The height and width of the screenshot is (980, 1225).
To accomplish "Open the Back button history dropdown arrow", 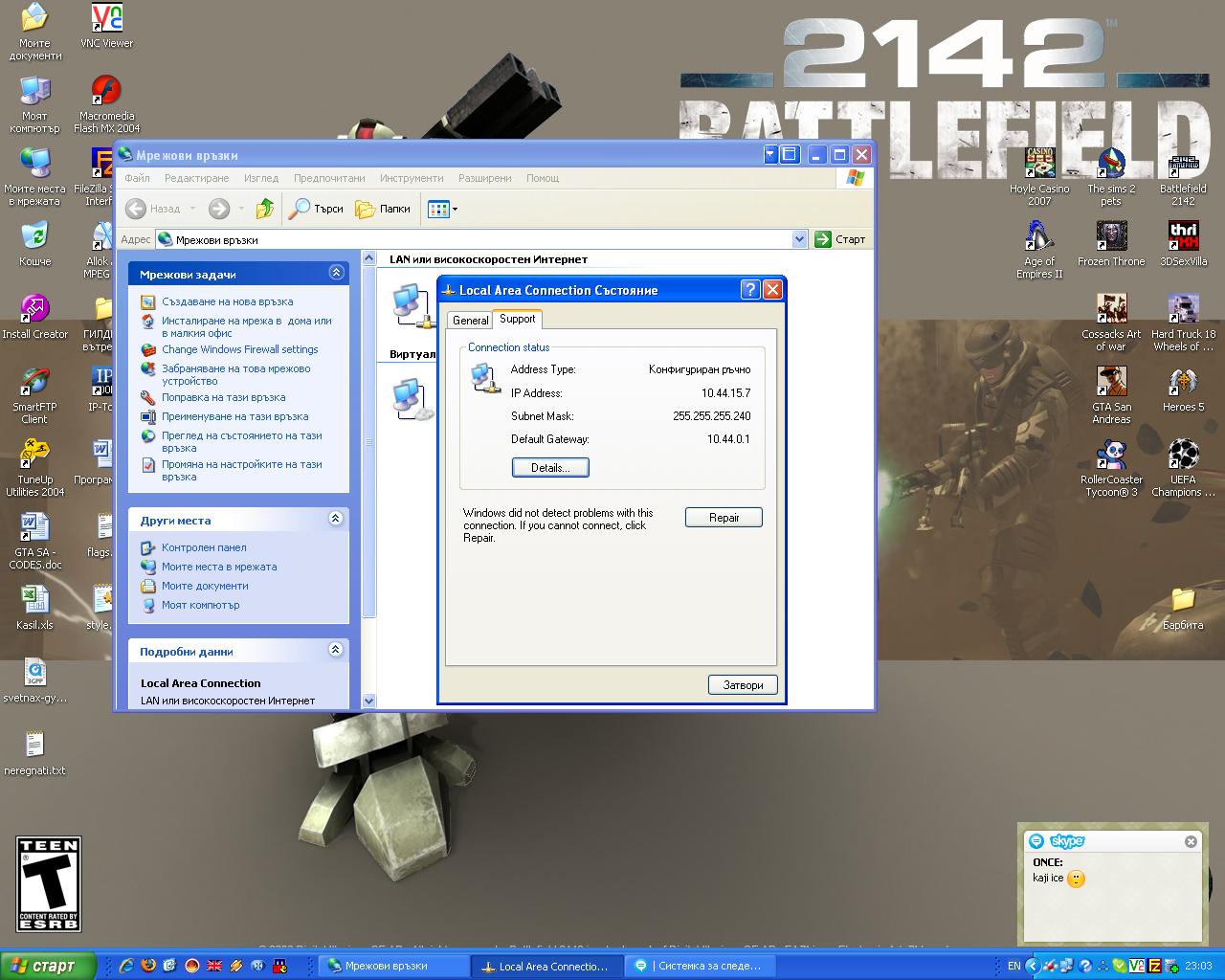I will pos(192,208).
